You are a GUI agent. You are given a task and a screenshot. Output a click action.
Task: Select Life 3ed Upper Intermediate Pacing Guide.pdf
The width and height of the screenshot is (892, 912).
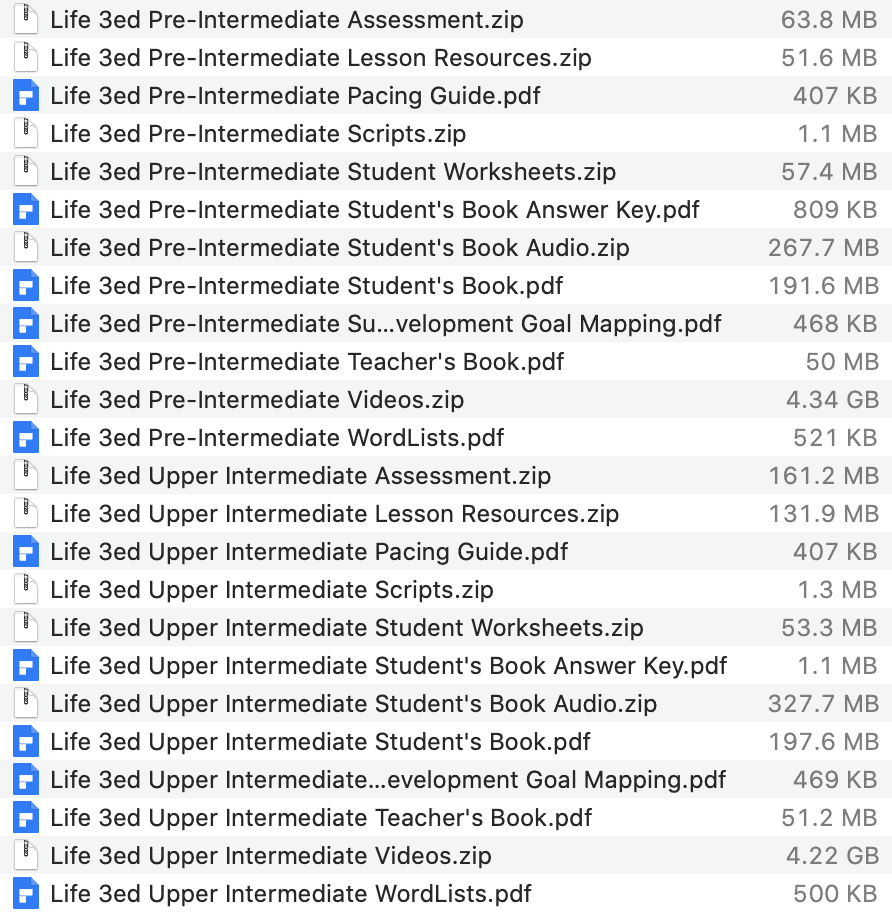tap(308, 552)
